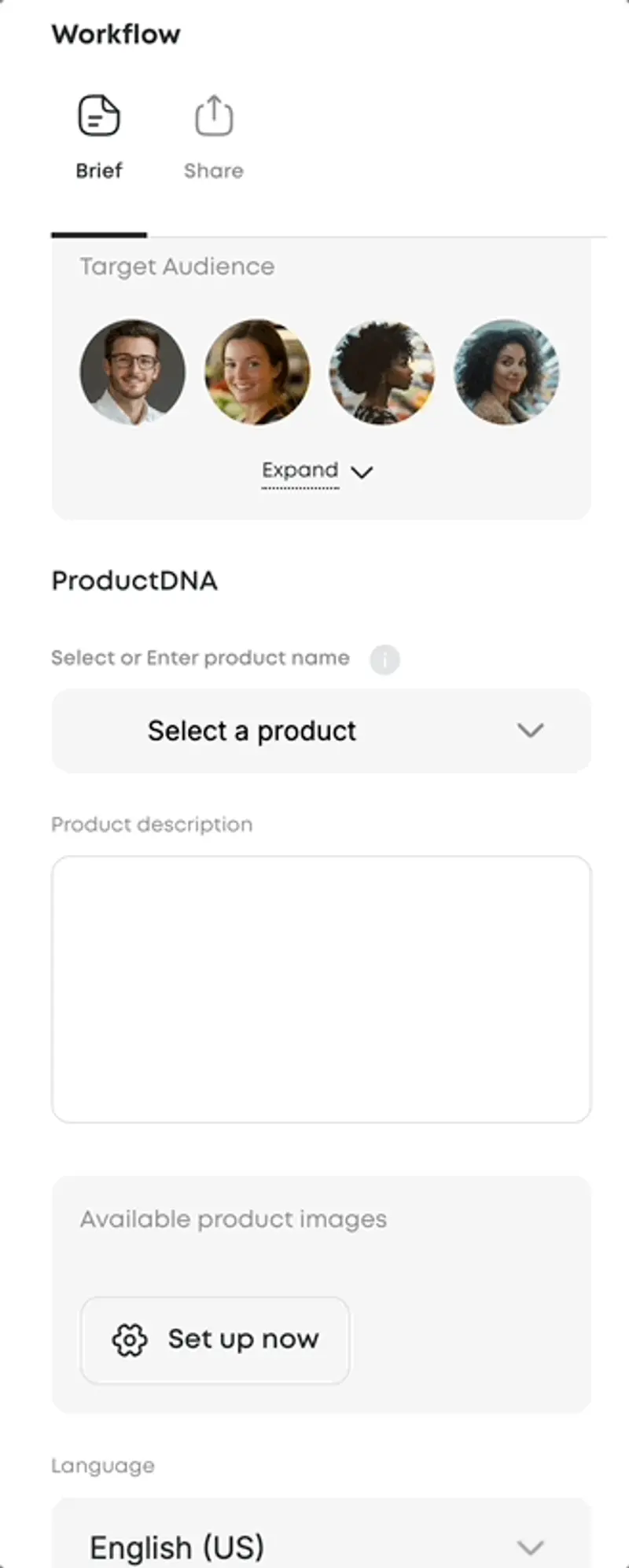629x1568 pixels.
Task: Click the chevron on product selector
Action: pos(531,731)
